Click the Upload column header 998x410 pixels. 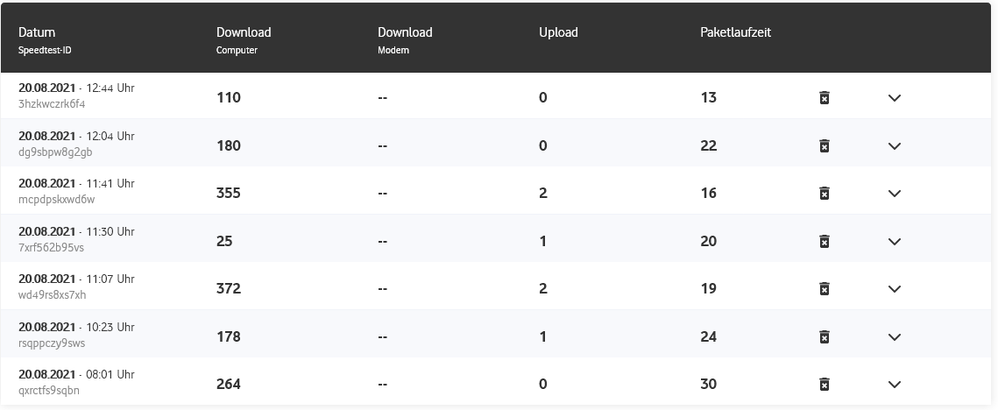pyautogui.click(x=558, y=33)
